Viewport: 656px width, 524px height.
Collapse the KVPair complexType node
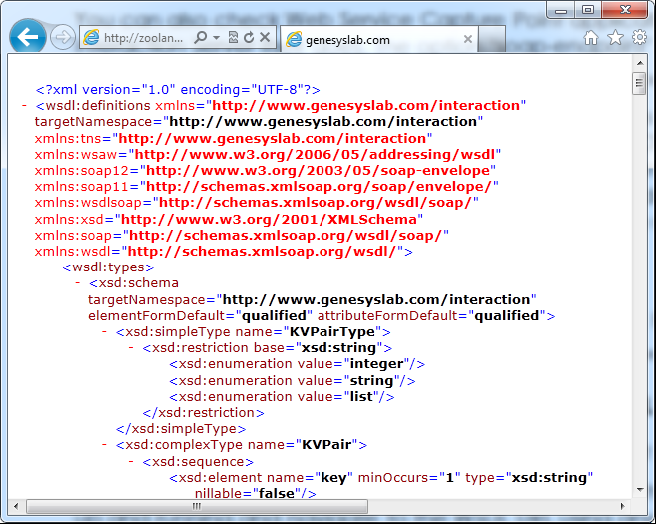point(105,445)
